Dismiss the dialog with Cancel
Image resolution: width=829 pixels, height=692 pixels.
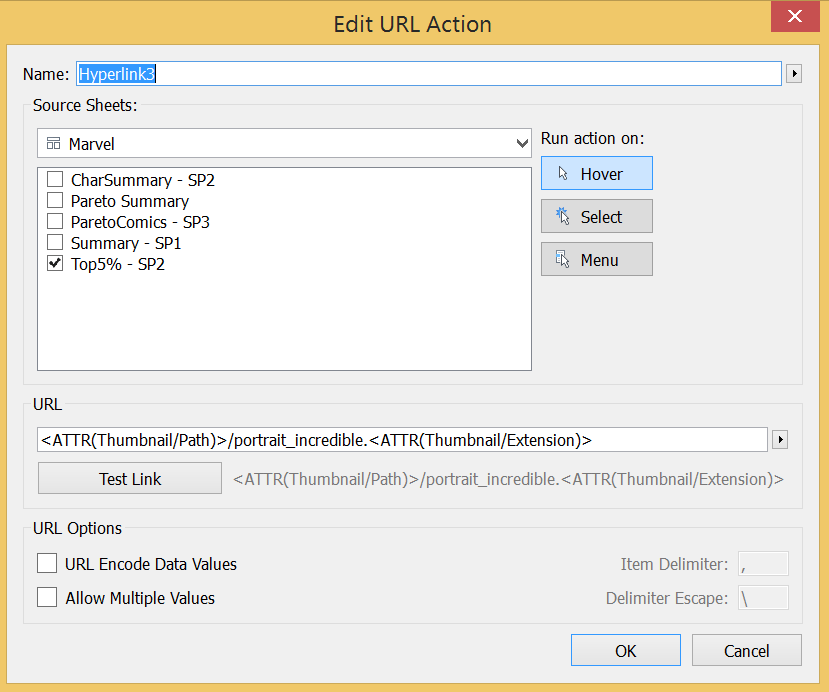point(746,649)
